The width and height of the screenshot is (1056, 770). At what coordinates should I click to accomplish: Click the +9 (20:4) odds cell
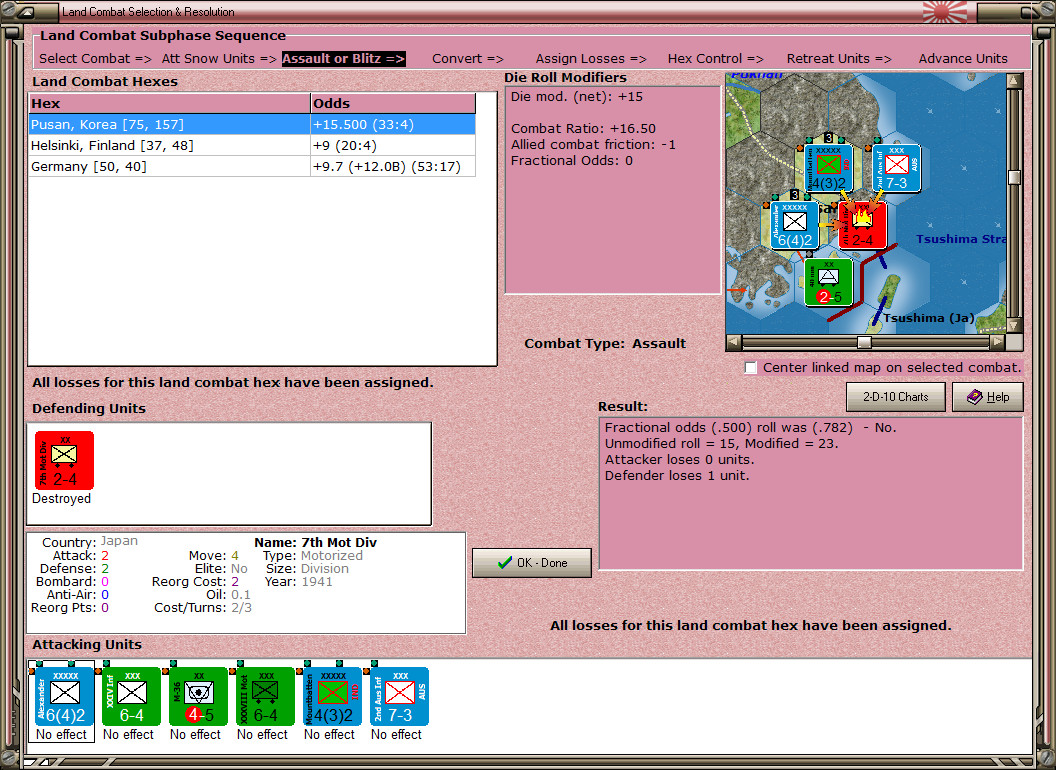coord(393,146)
